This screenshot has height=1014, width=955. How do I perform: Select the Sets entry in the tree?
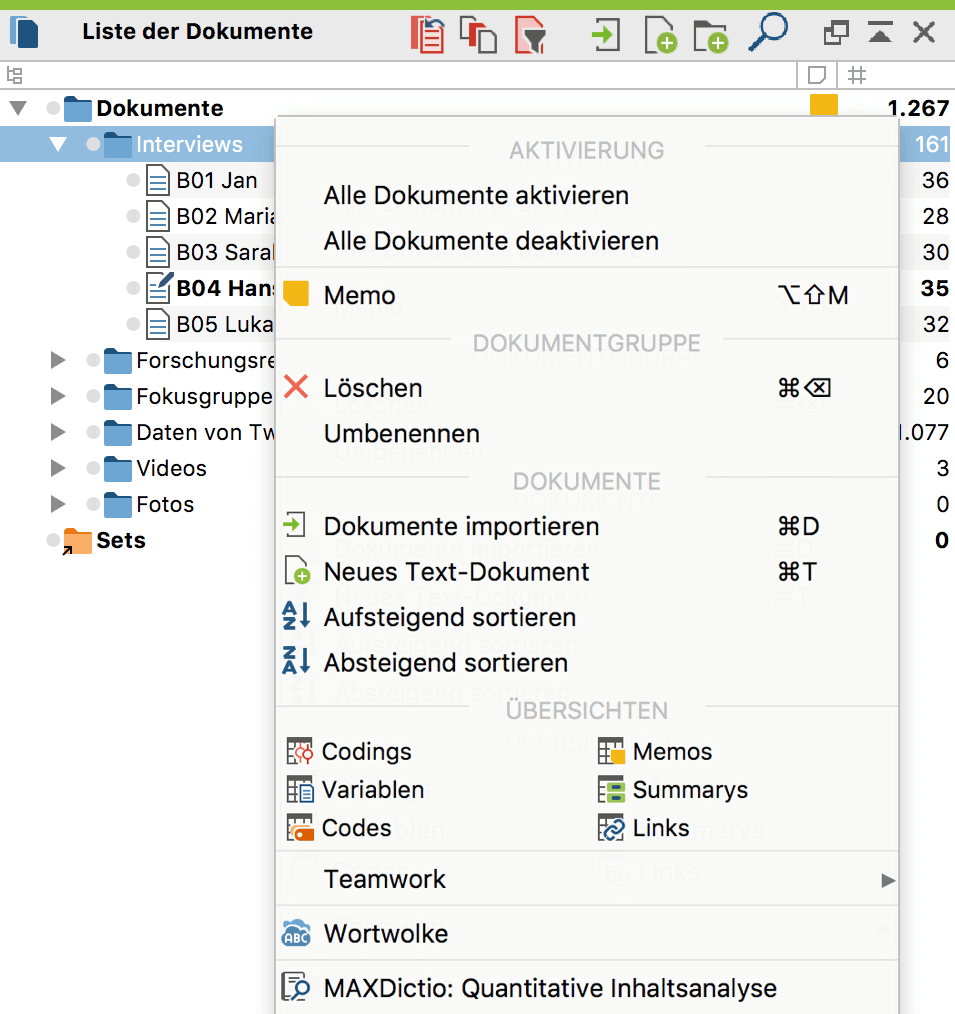pyautogui.click(x=120, y=541)
